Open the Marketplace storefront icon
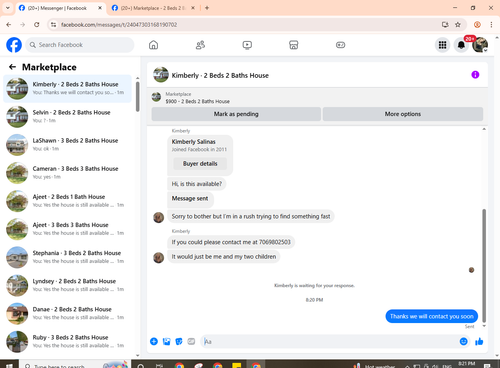The height and width of the screenshot is (368, 500). point(294,45)
